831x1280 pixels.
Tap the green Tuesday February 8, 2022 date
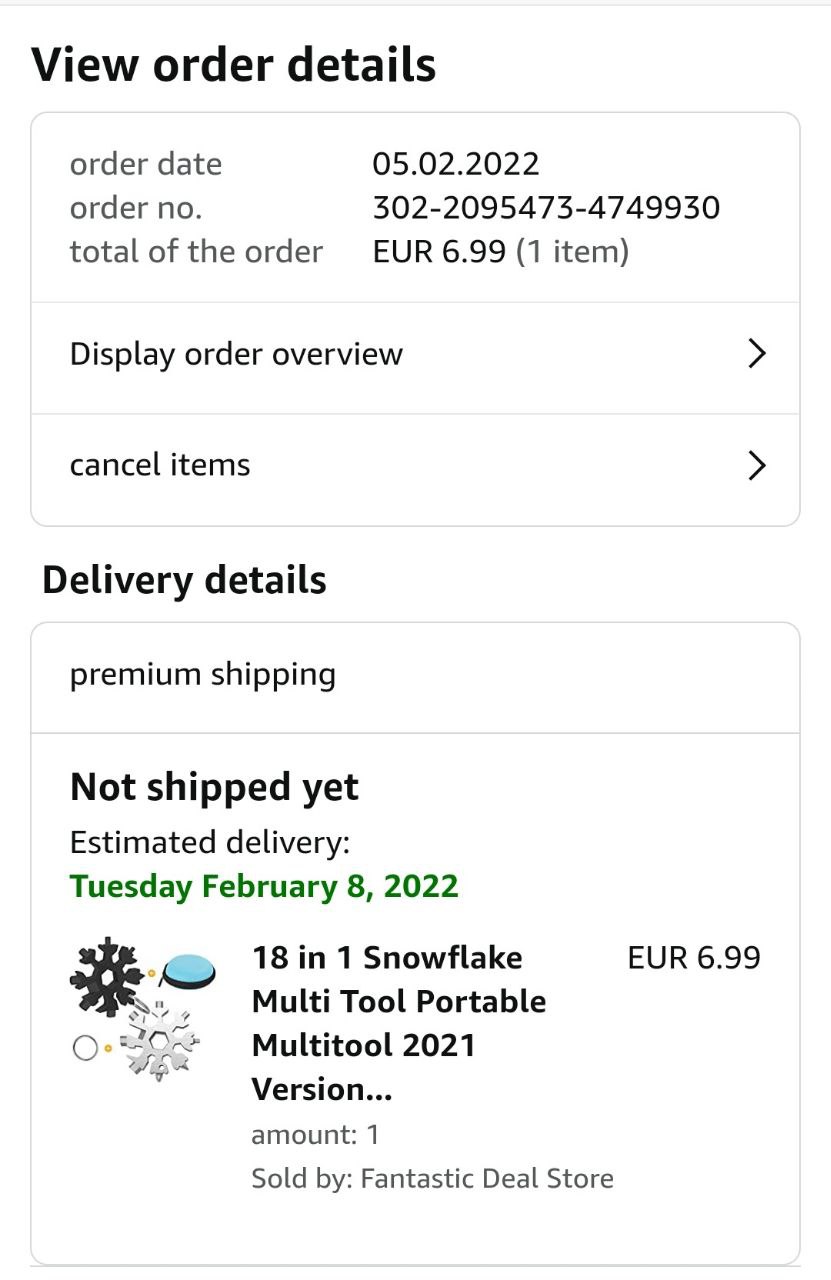[264, 886]
